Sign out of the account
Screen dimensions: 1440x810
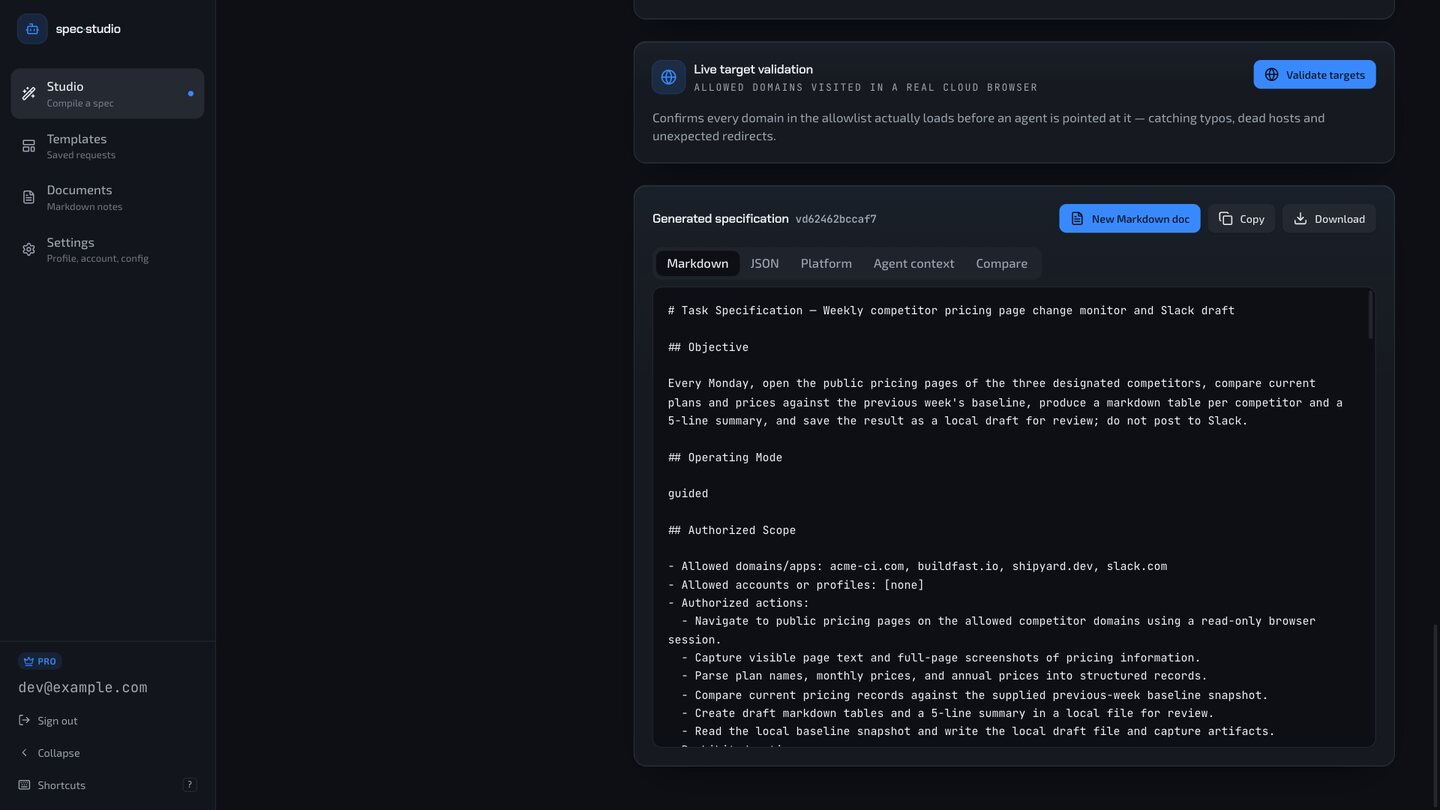point(48,721)
